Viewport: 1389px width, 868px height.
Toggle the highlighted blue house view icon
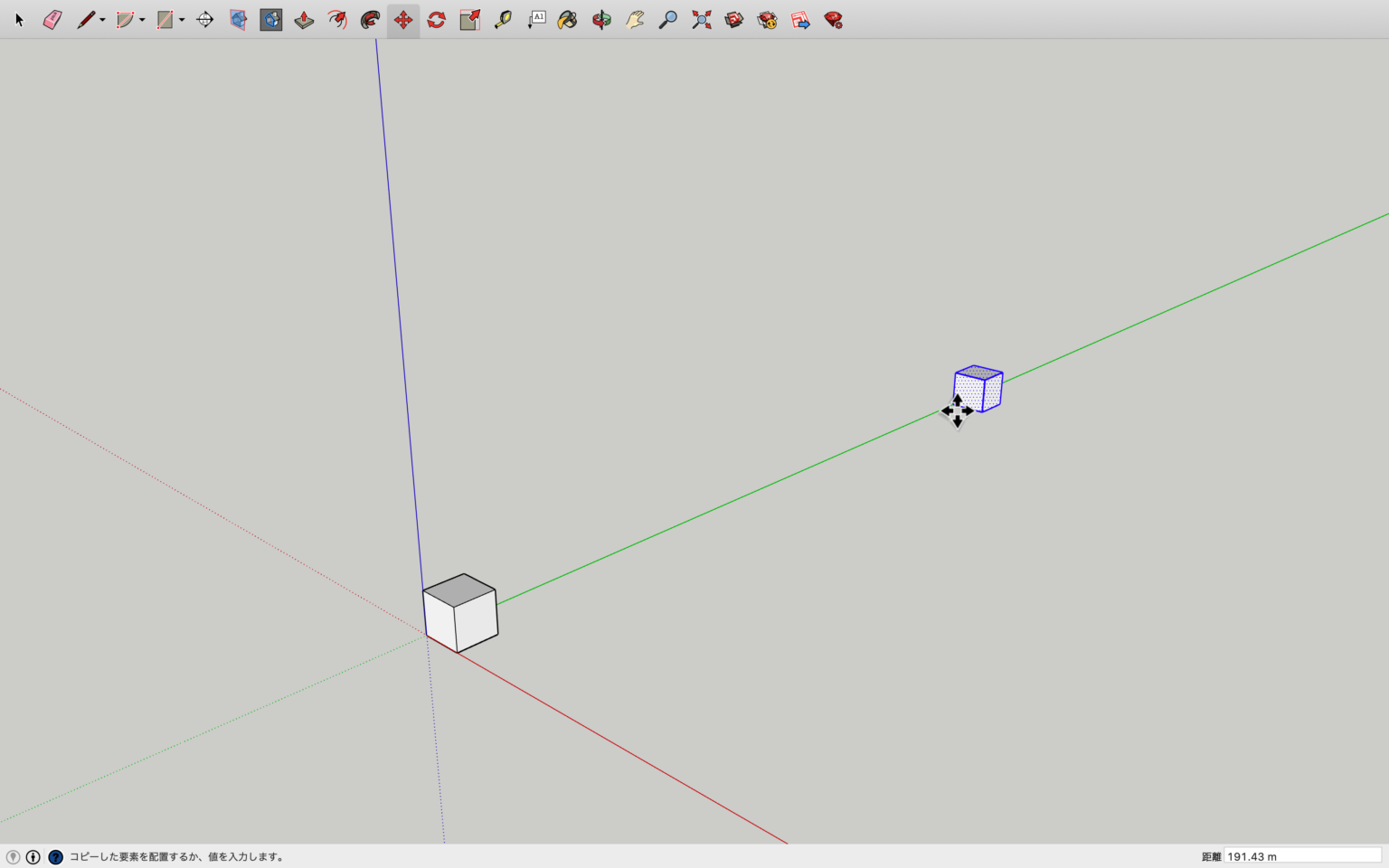[270, 20]
